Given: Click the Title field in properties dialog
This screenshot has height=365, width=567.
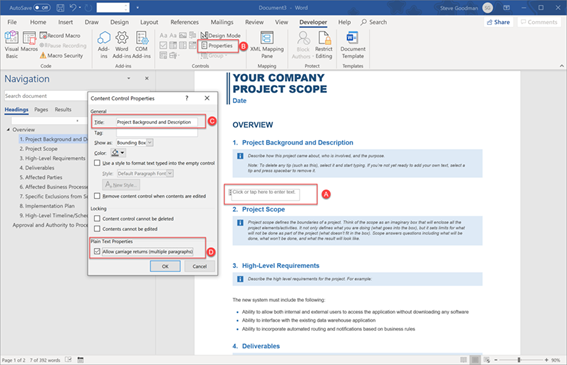Looking at the screenshot, I should click(x=157, y=122).
